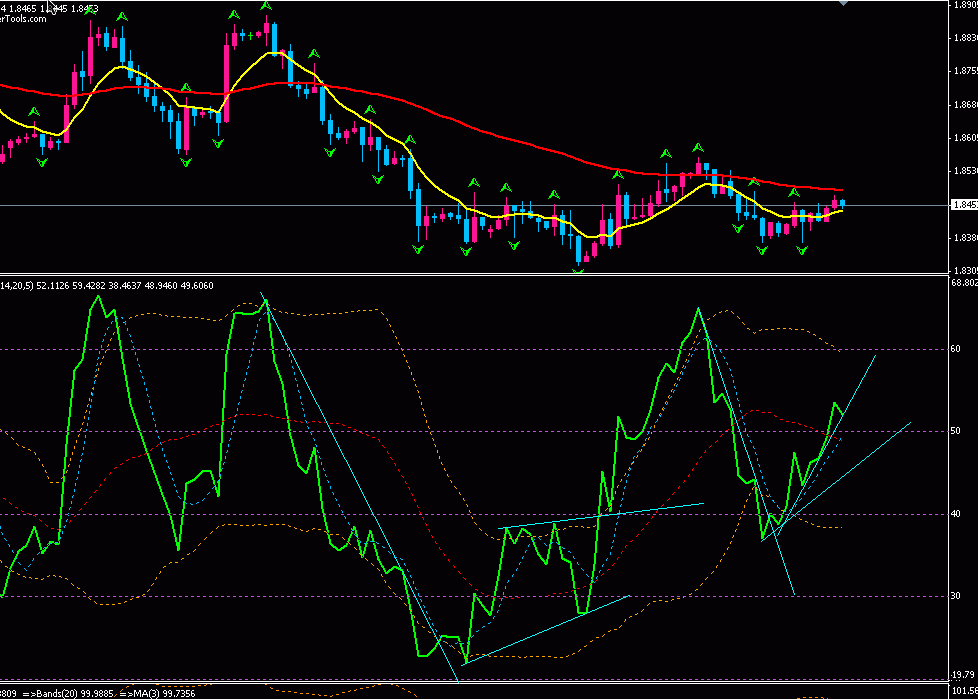This screenshot has width=978, height=699.
Task: Click the last blue candle on the chart
Action: pyautogui.click(x=842, y=203)
